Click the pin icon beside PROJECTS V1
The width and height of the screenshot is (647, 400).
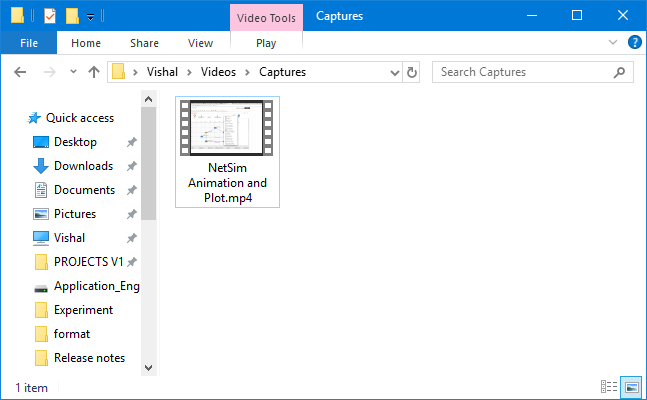(132, 262)
